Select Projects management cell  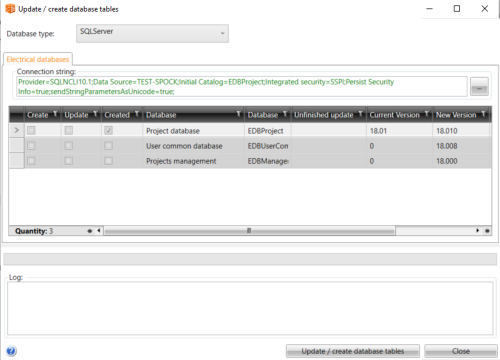193,161
